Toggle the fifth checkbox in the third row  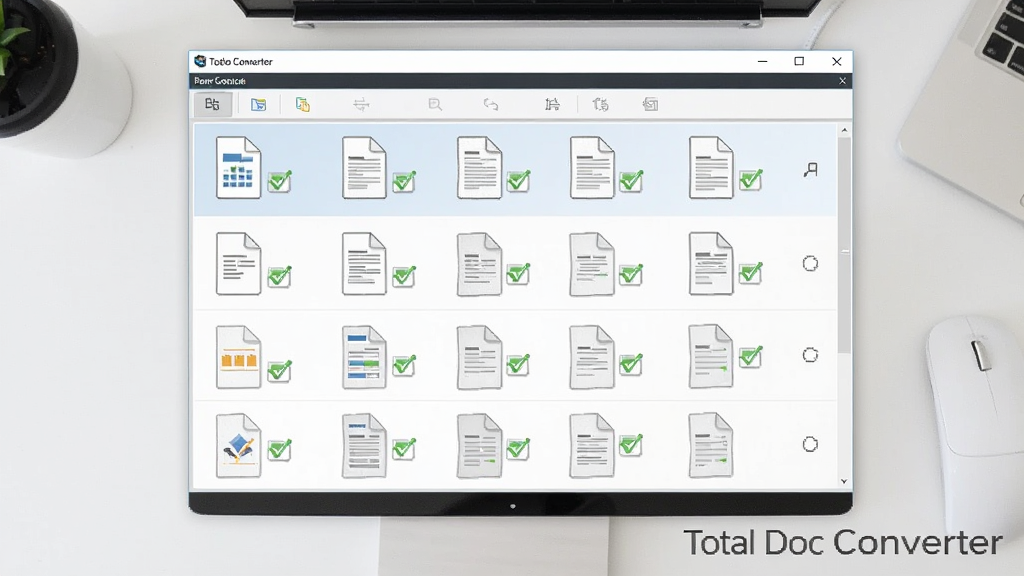click(751, 357)
